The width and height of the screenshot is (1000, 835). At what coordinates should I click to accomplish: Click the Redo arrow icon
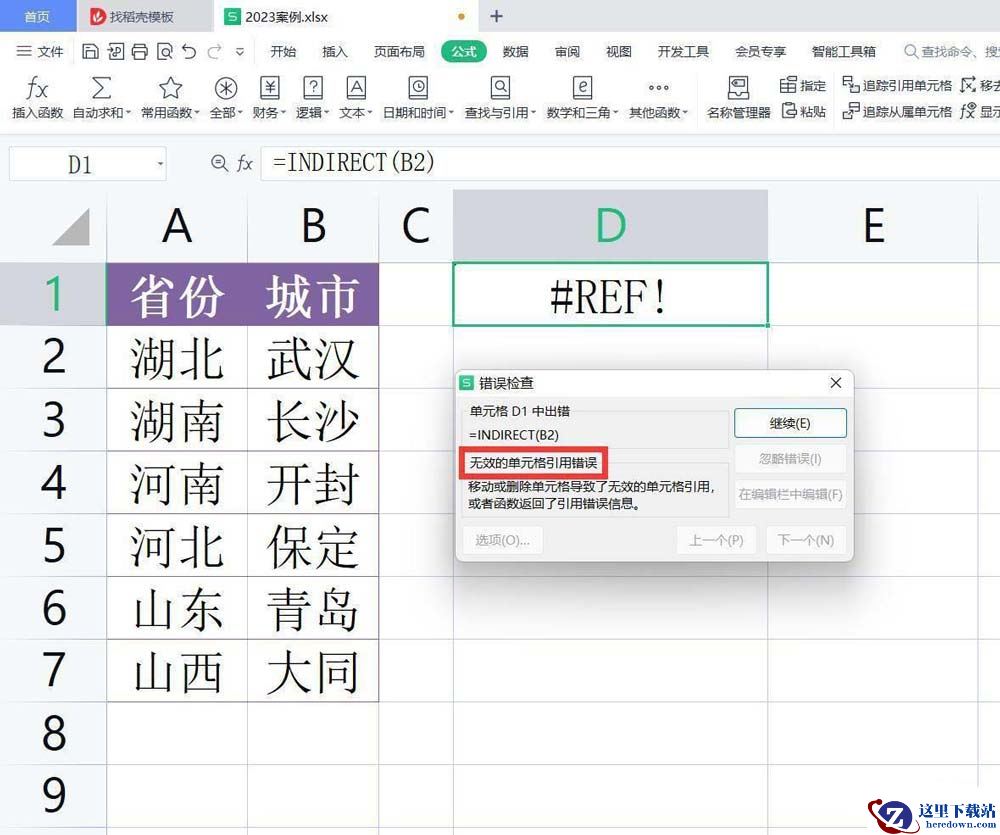[214, 51]
